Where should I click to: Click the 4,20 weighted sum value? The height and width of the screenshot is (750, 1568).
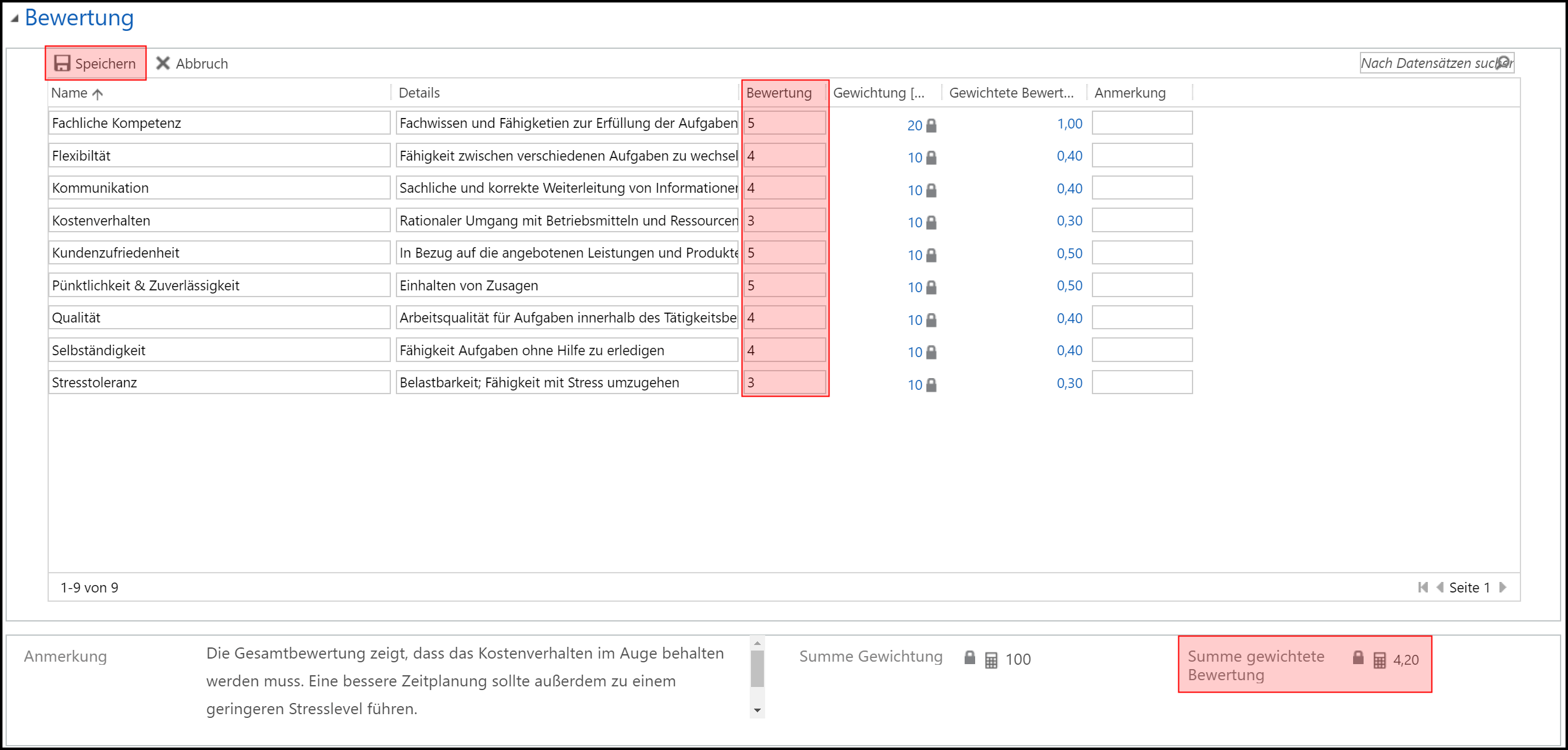[x=1406, y=660]
